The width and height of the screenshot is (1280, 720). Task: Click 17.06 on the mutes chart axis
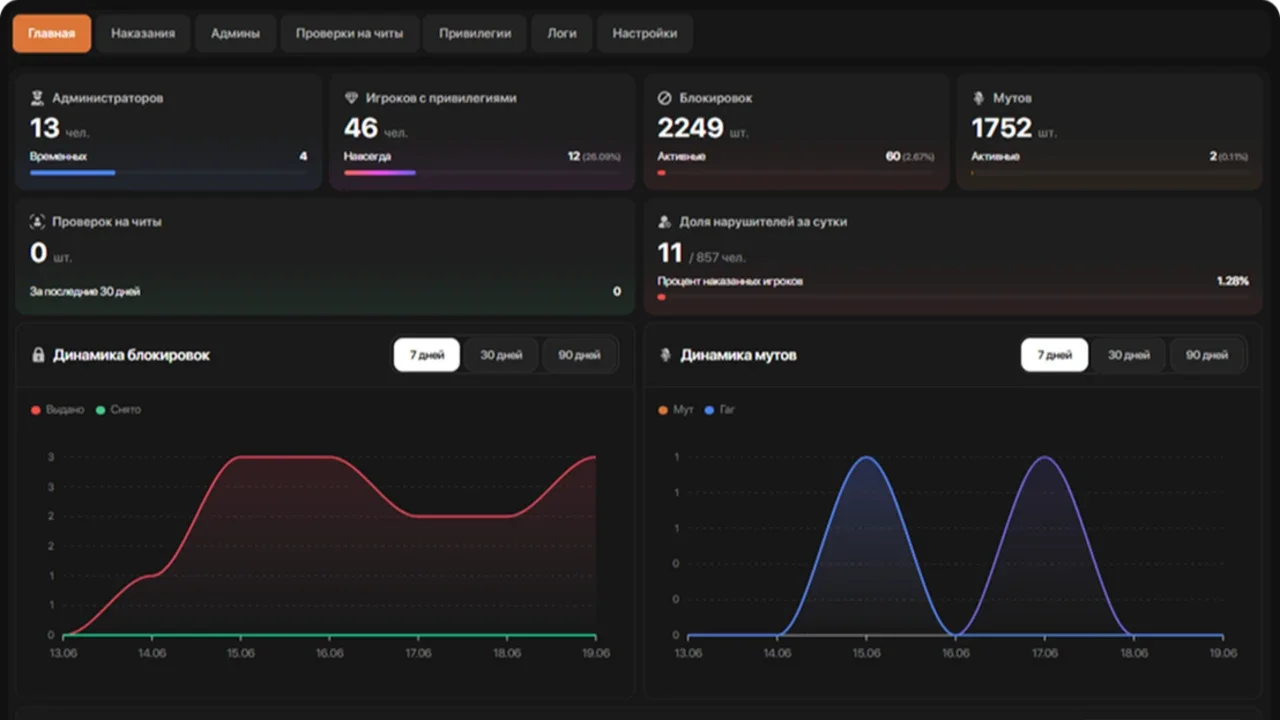tap(1045, 653)
